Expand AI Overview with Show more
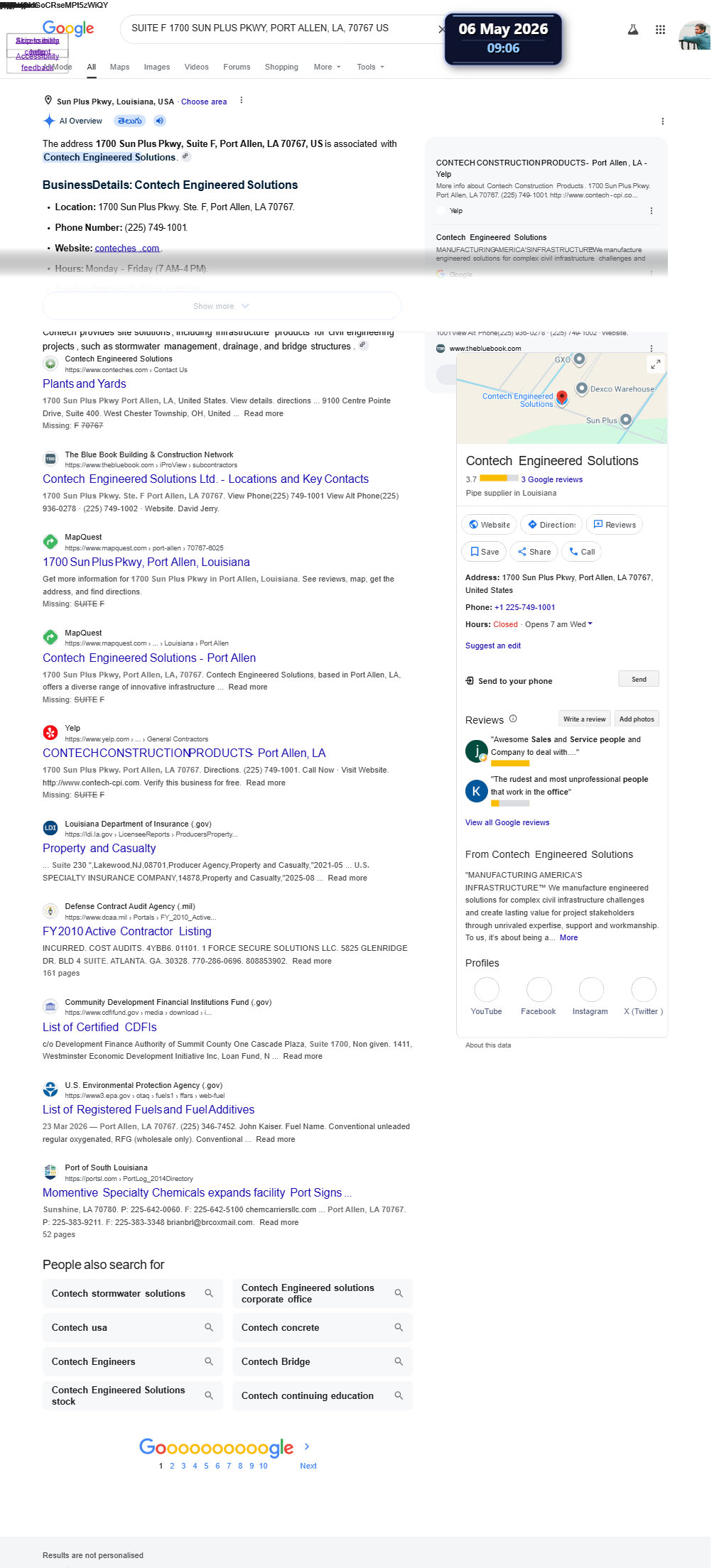The width and height of the screenshot is (719, 1568). pyautogui.click(x=222, y=306)
